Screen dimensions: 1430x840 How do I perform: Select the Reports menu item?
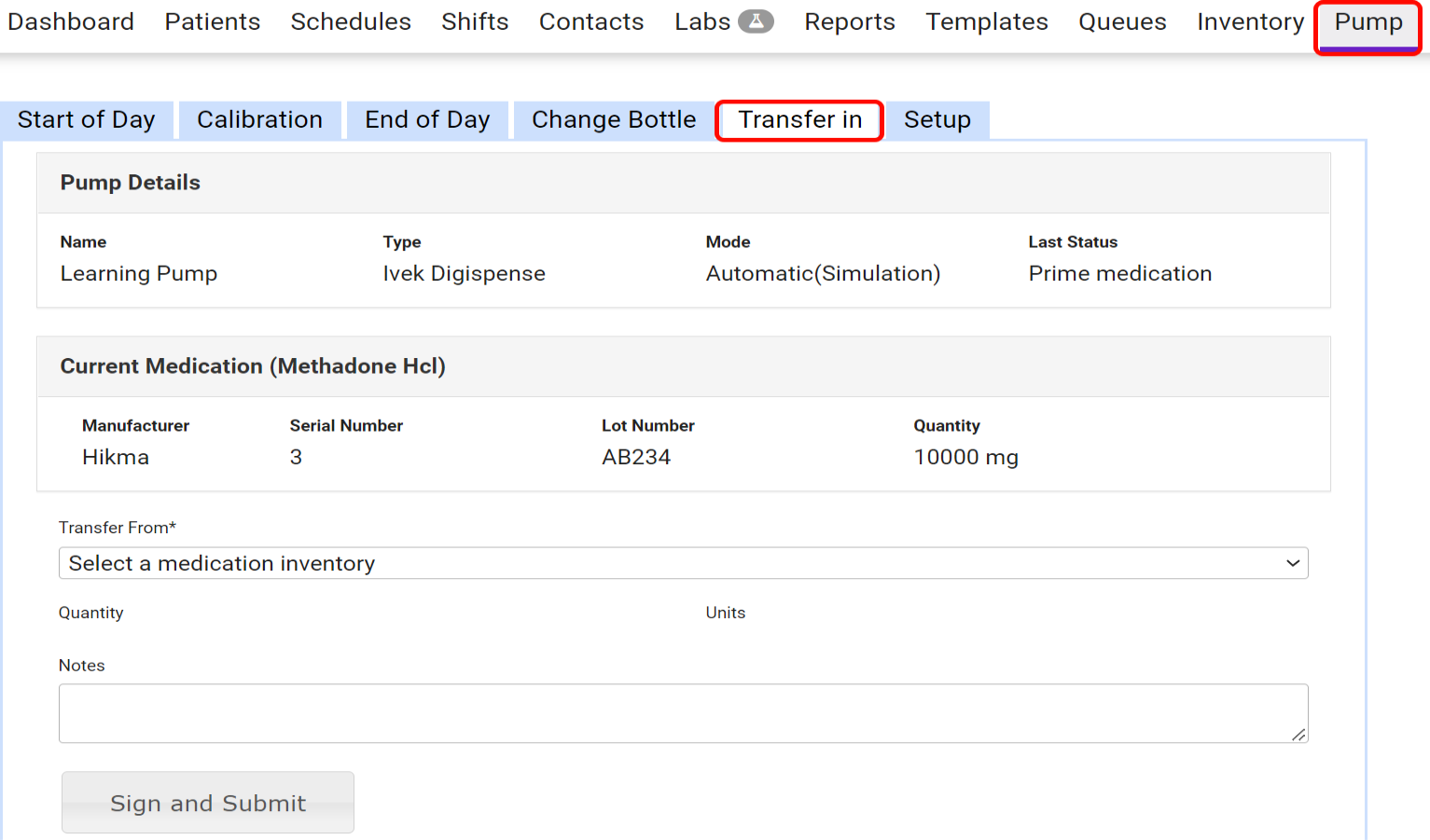coord(849,21)
